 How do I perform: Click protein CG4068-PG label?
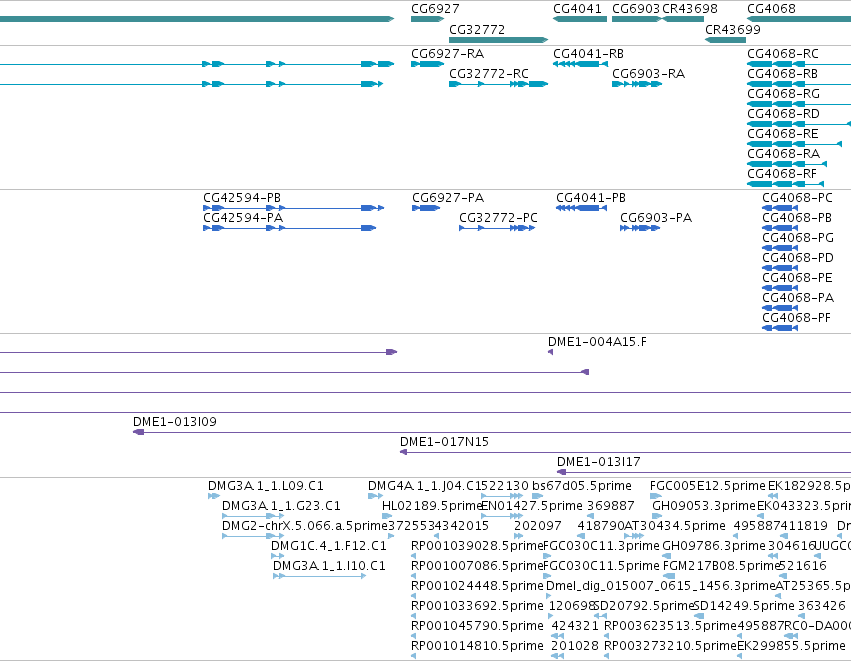(x=797, y=238)
